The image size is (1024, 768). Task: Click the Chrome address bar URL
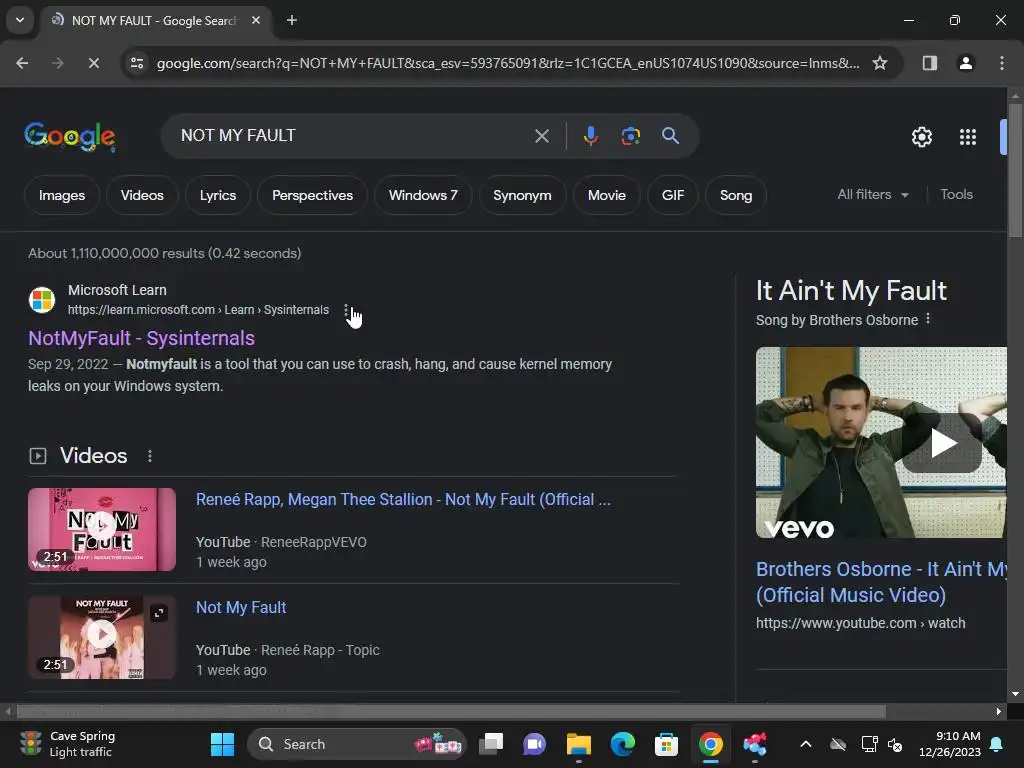(x=507, y=63)
